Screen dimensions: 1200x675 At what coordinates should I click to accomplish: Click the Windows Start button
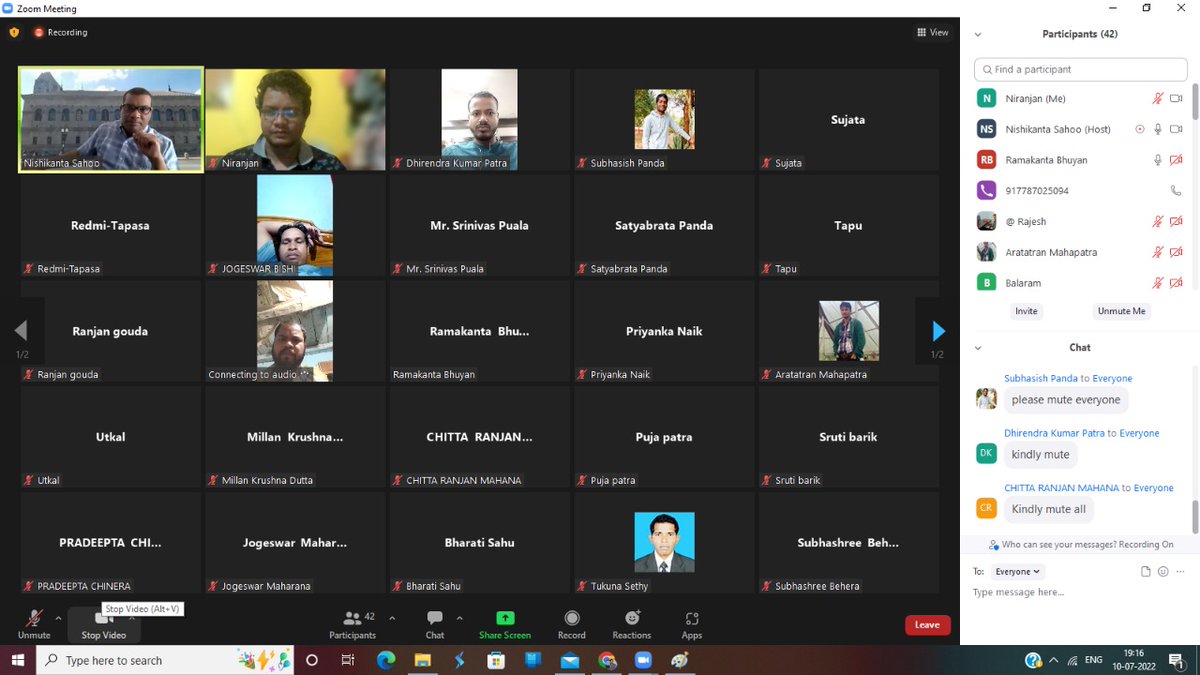(x=17, y=660)
